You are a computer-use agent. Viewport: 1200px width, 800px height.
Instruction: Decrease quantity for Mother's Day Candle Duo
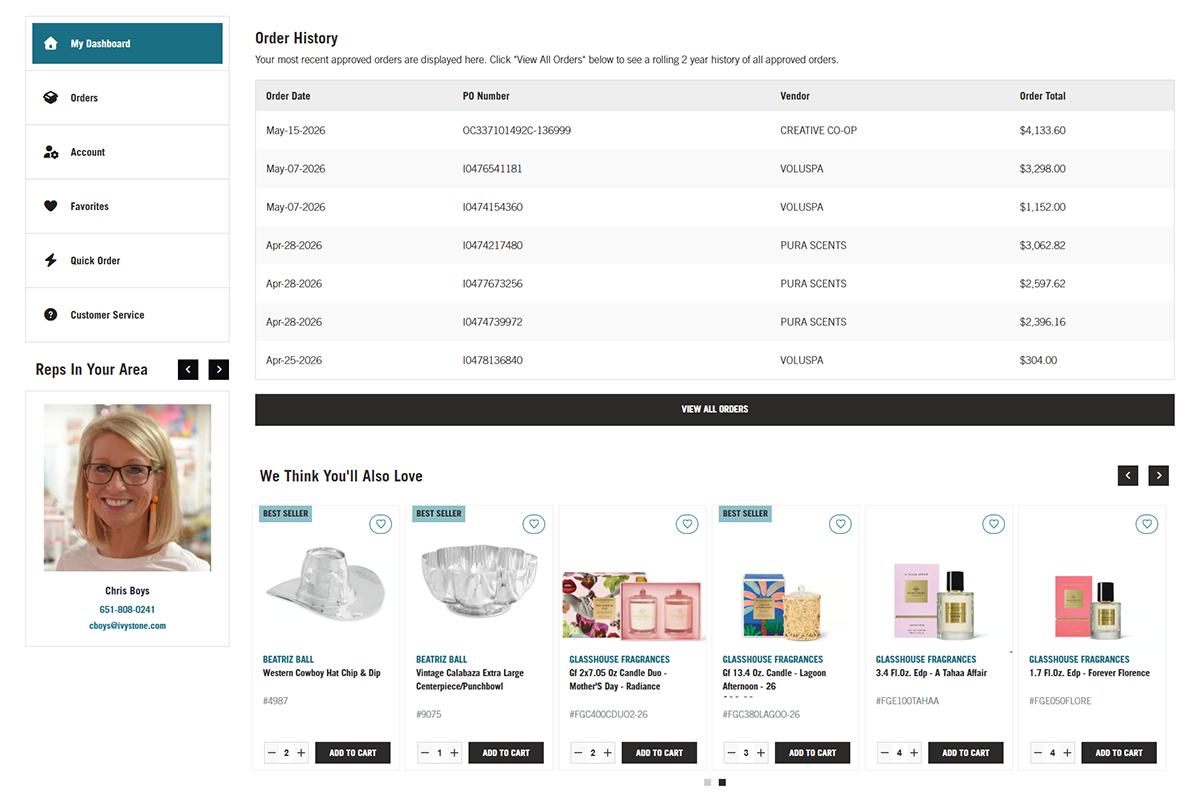pos(578,753)
